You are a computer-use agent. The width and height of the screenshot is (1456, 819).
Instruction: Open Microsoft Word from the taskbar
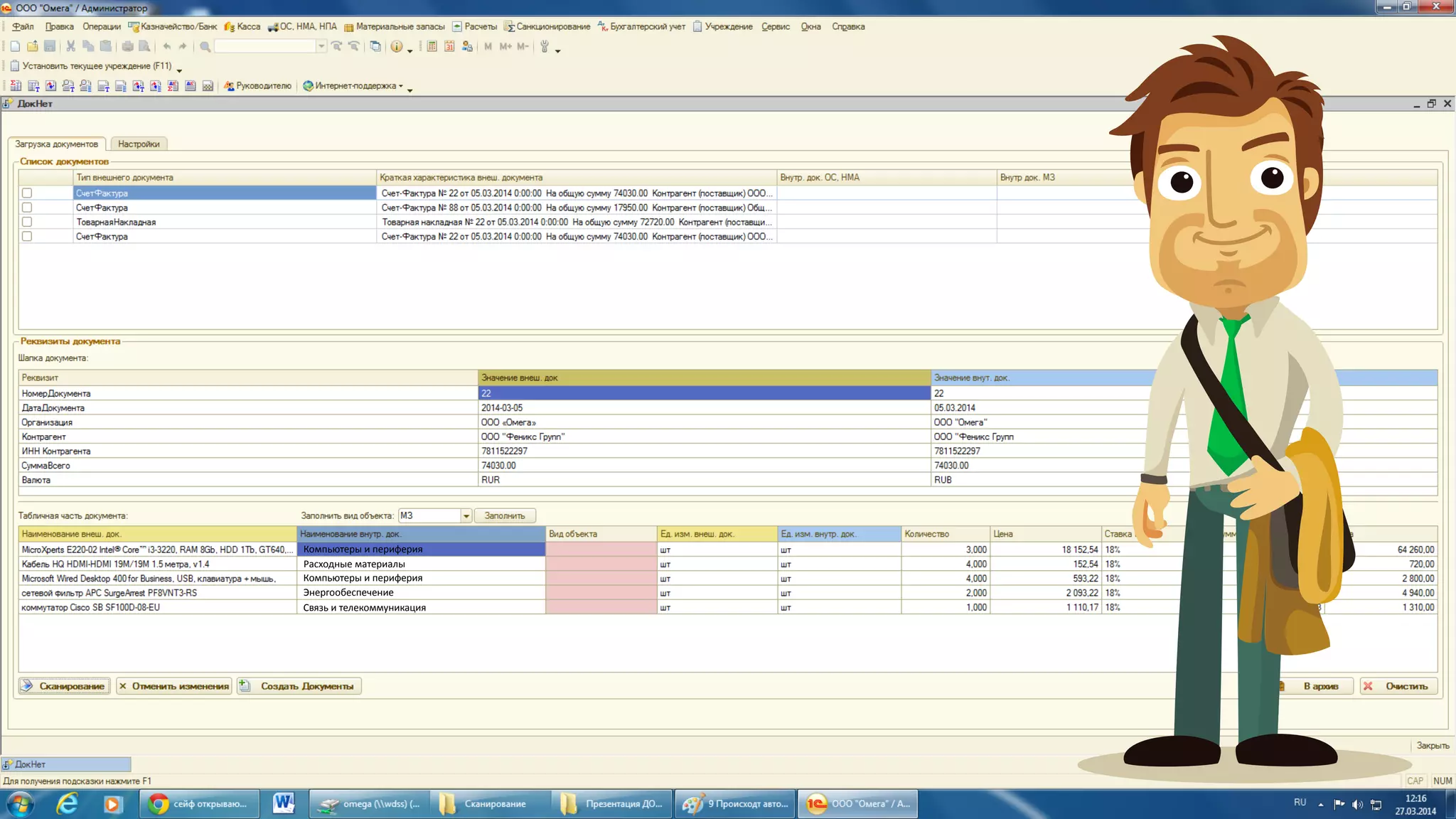tap(284, 804)
